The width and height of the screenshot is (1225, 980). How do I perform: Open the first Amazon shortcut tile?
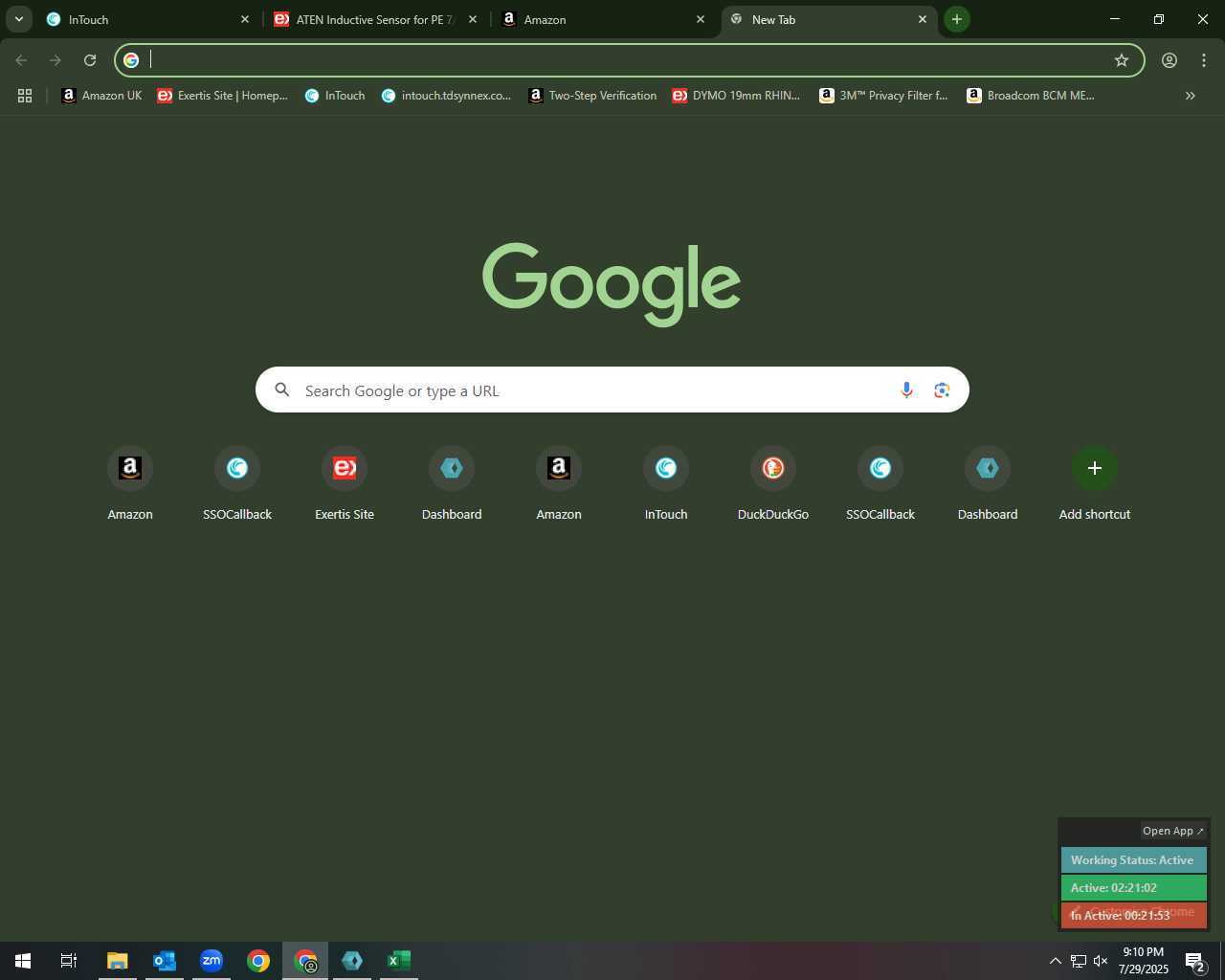(130, 485)
